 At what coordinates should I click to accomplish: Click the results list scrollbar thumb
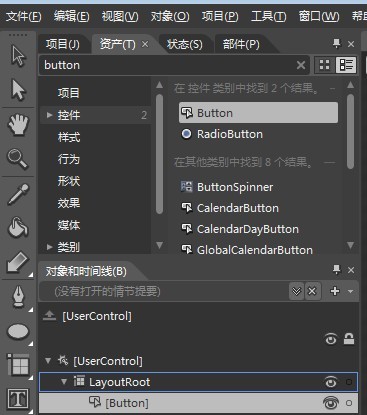(350, 132)
